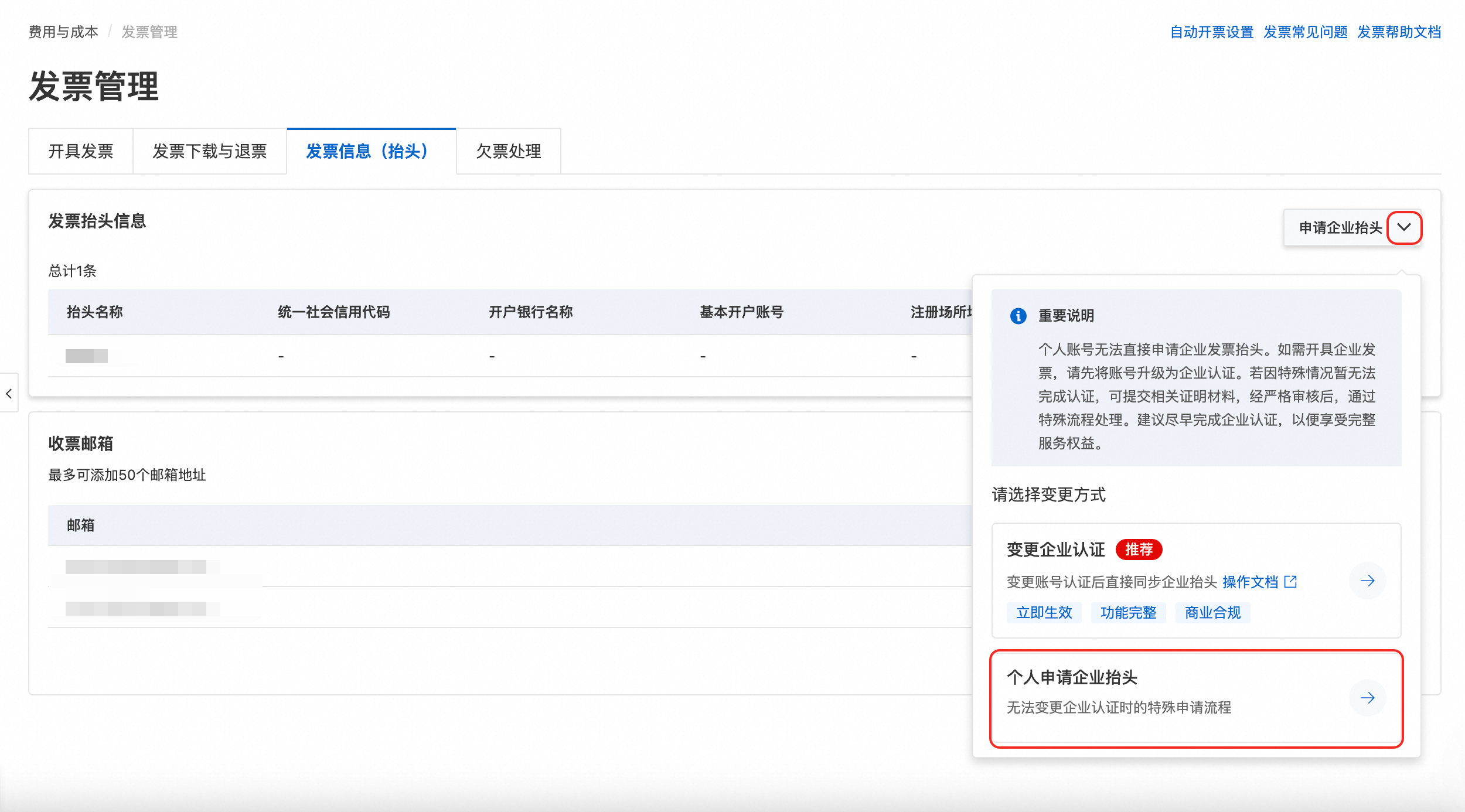The height and width of the screenshot is (812, 1465).
Task: Click the 申请企业抬头 button
Action: (1340, 227)
